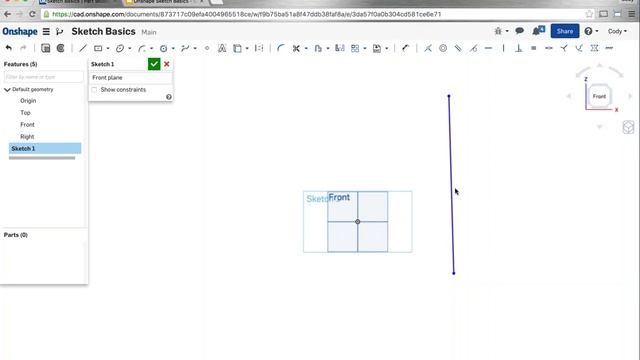The image size is (640, 360).
Task: Reload the page in browser
Action: (x=32, y=14)
